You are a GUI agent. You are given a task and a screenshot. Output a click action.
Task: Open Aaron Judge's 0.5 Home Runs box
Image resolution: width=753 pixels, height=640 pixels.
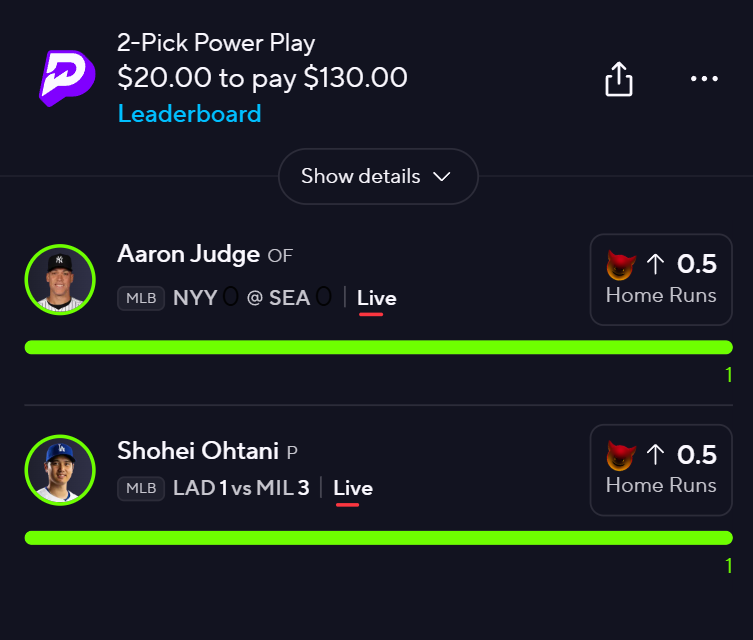(660, 279)
